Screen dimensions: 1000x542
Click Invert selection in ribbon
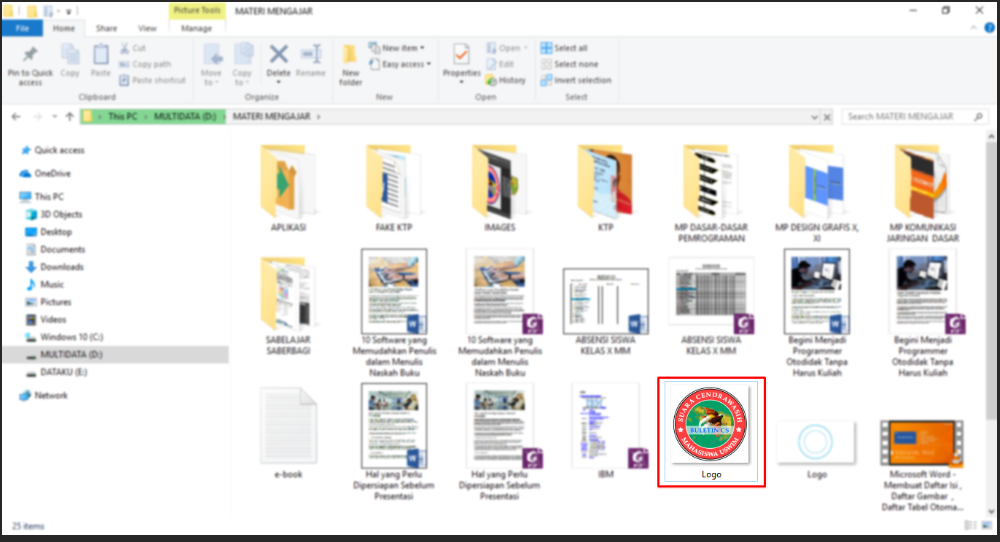(x=576, y=80)
